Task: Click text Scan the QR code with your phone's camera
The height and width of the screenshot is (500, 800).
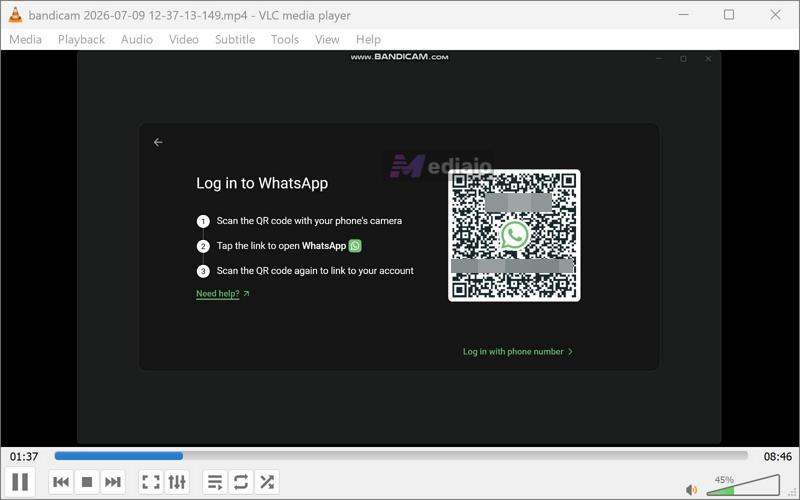Action: pyautogui.click(x=309, y=221)
